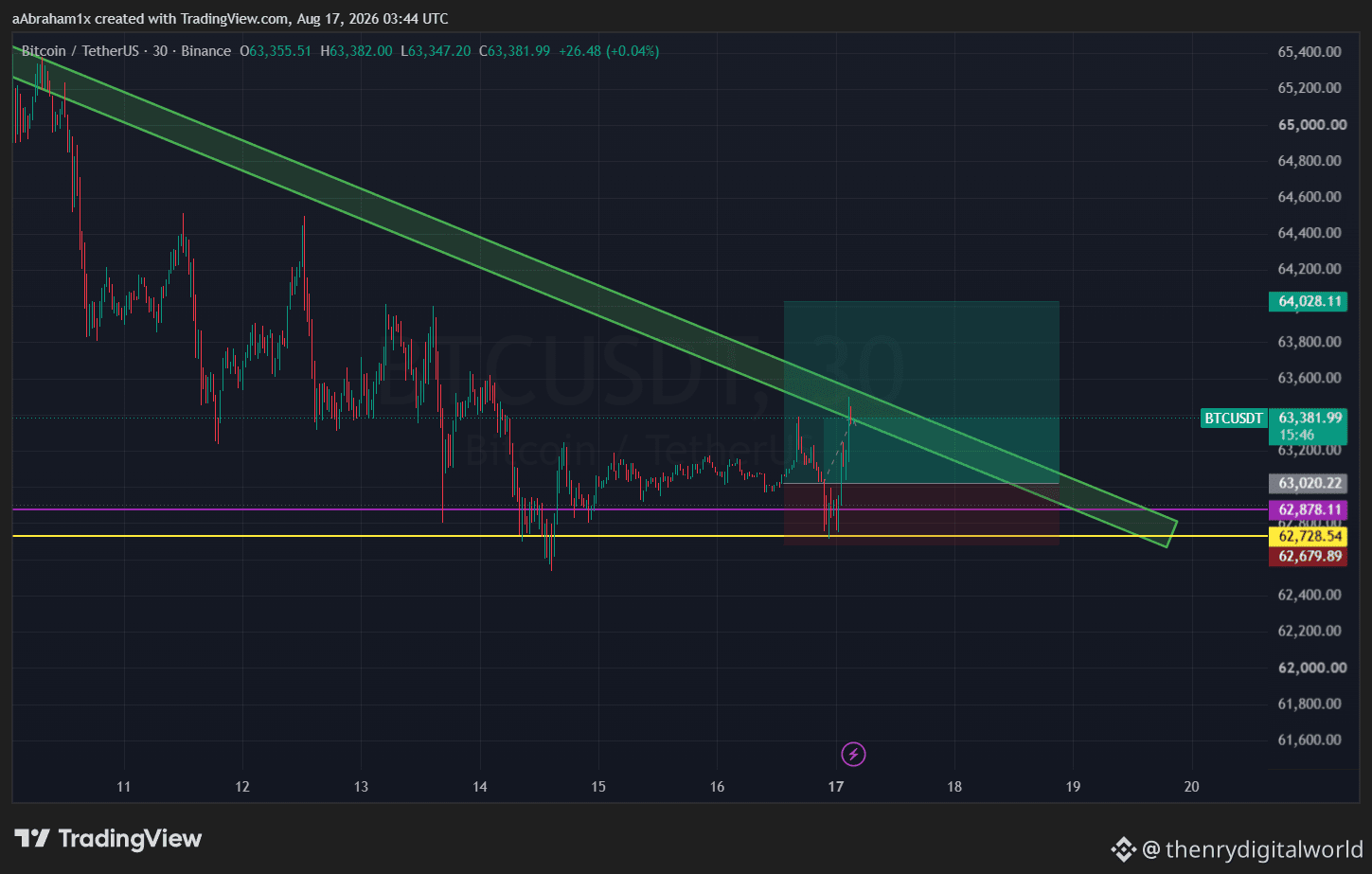Click the high value H63,382.00
Screen dimensions: 1372x874
(356, 51)
